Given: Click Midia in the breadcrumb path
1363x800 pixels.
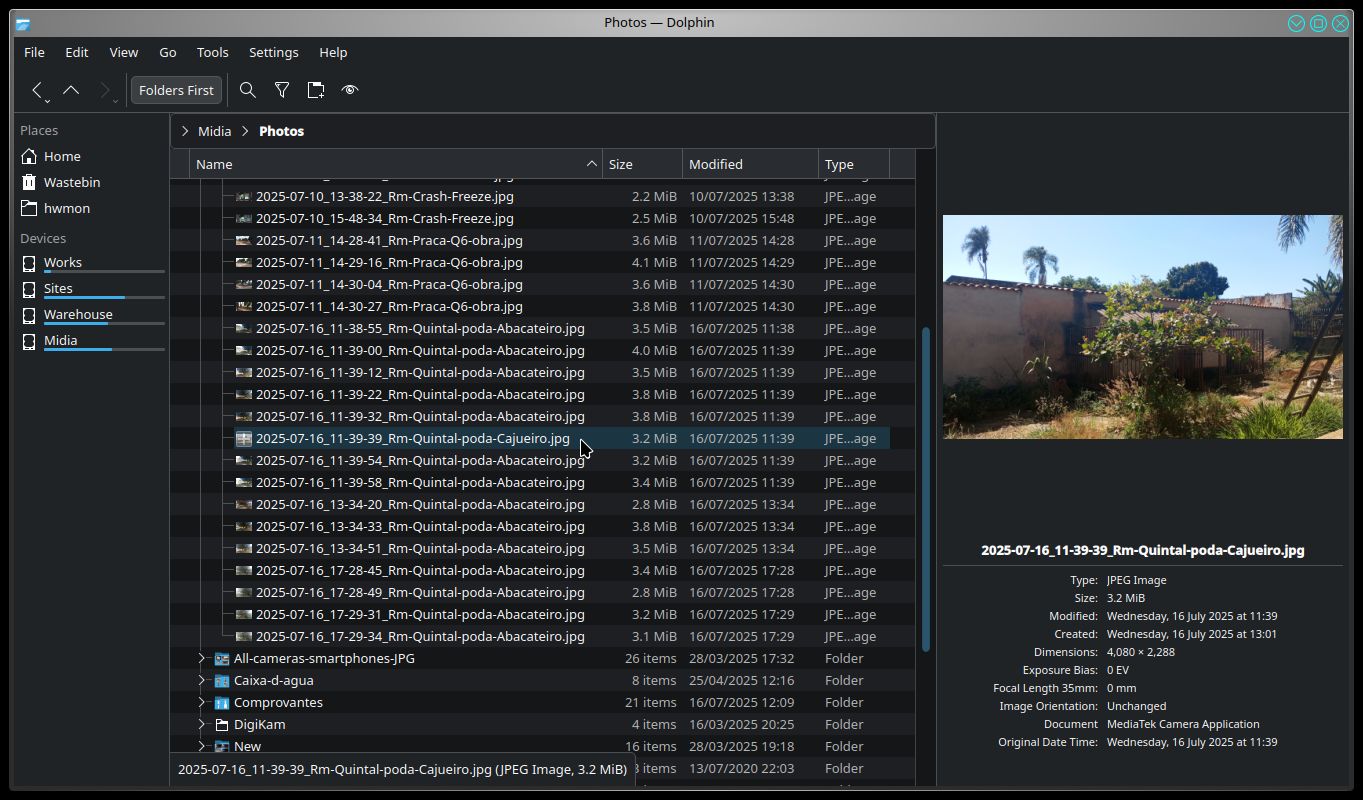Looking at the screenshot, I should tap(214, 131).
